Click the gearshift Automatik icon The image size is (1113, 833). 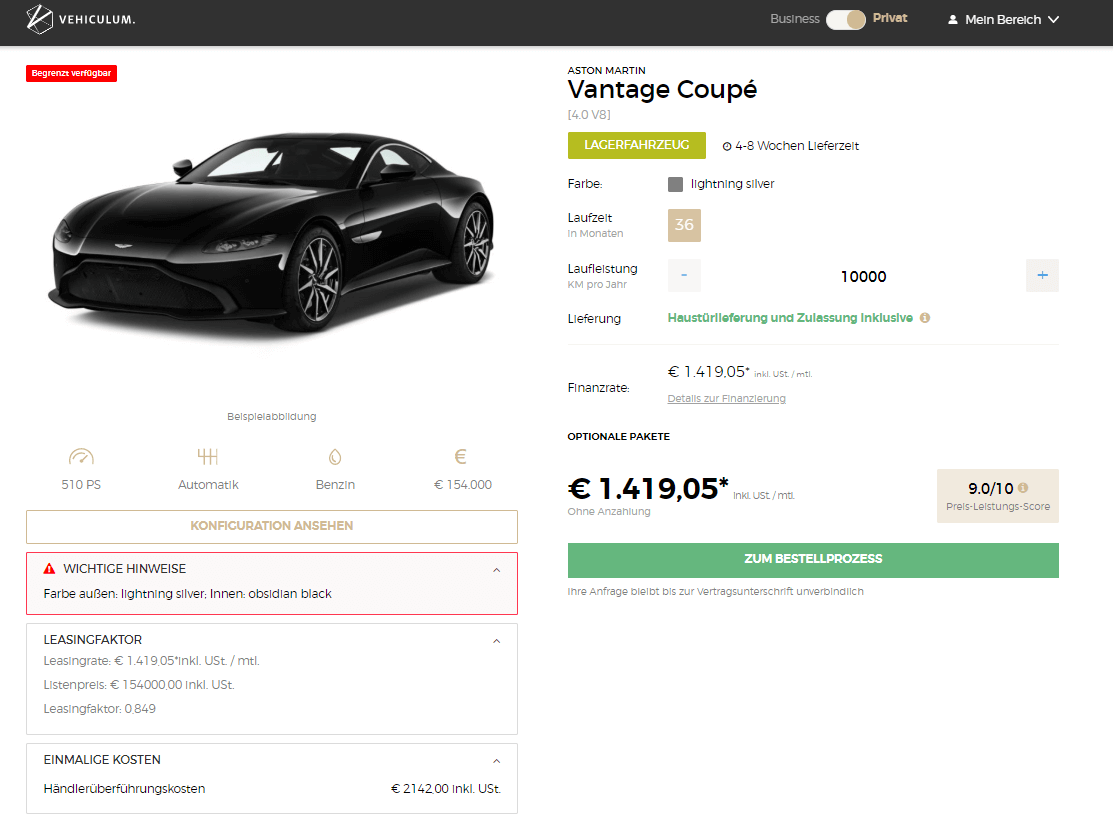(208, 457)
